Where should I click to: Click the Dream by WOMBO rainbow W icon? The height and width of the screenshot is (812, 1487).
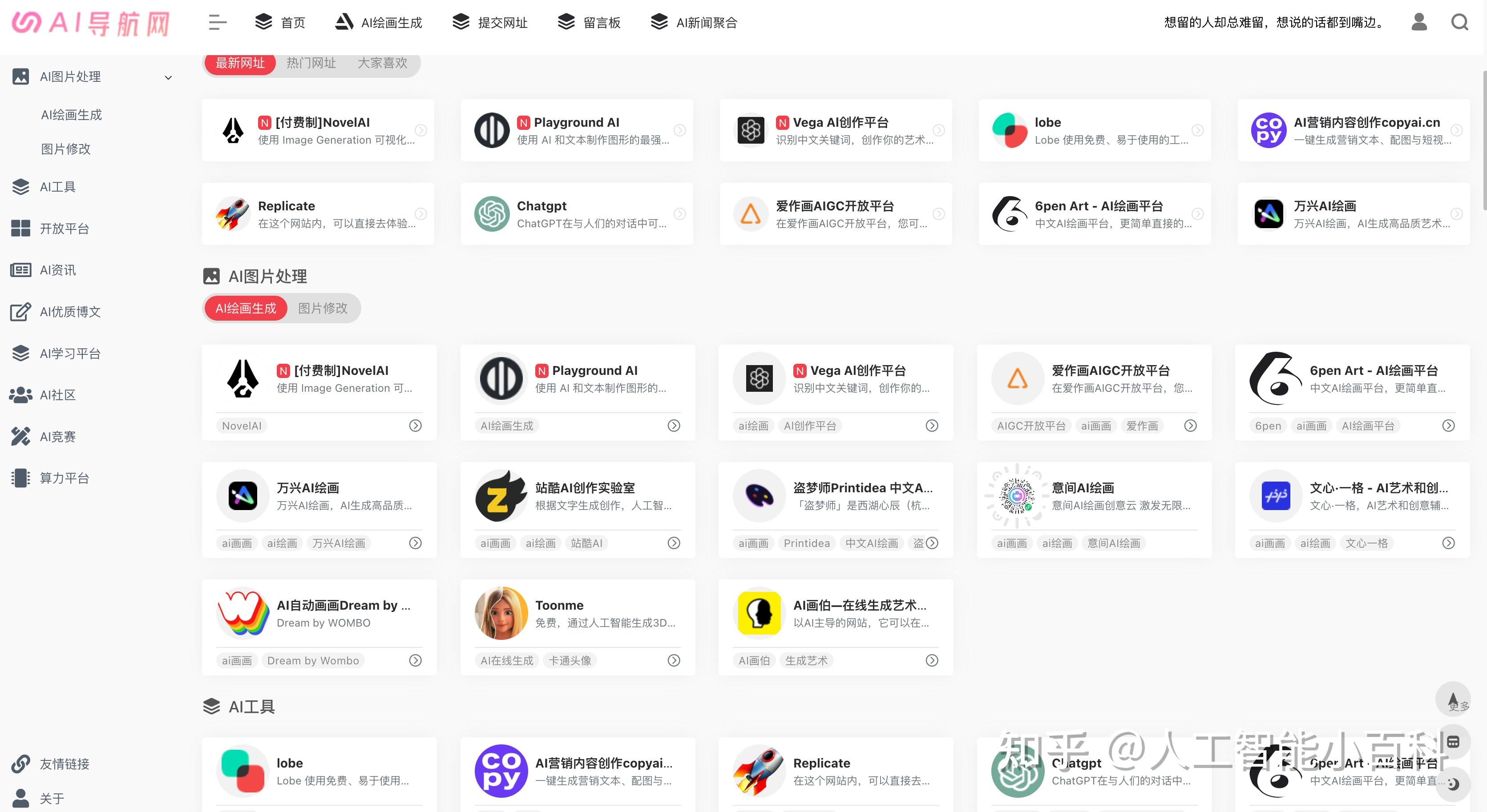tap(243, 613)
